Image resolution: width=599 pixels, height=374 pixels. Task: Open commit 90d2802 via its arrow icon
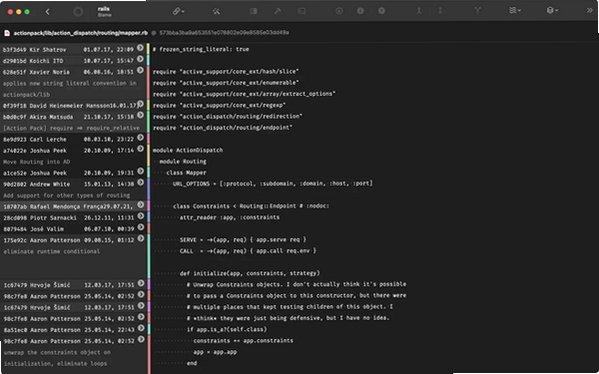click(x=140, y=182)
